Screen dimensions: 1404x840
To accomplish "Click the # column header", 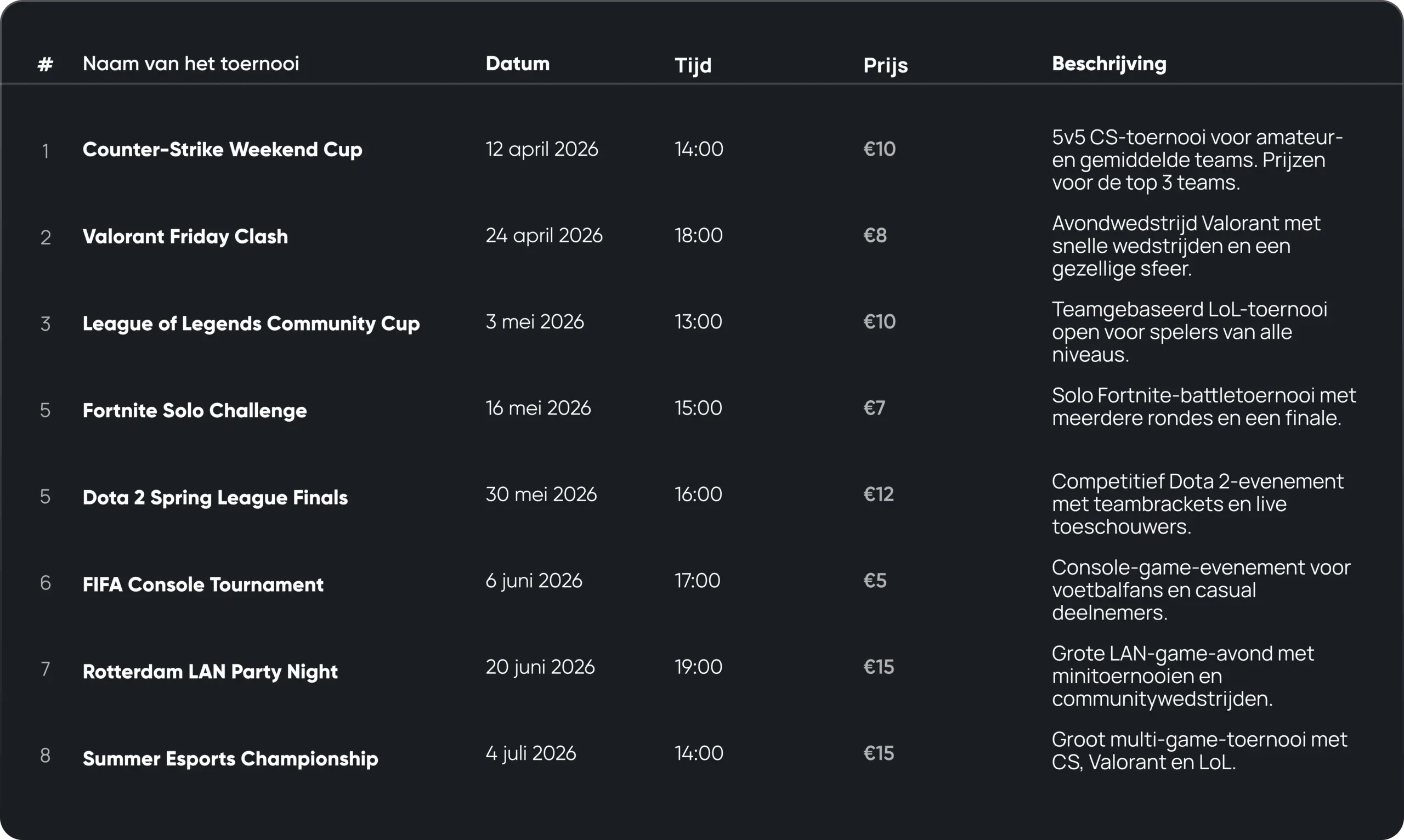I will pyautogui.click(x=46, y=64).
